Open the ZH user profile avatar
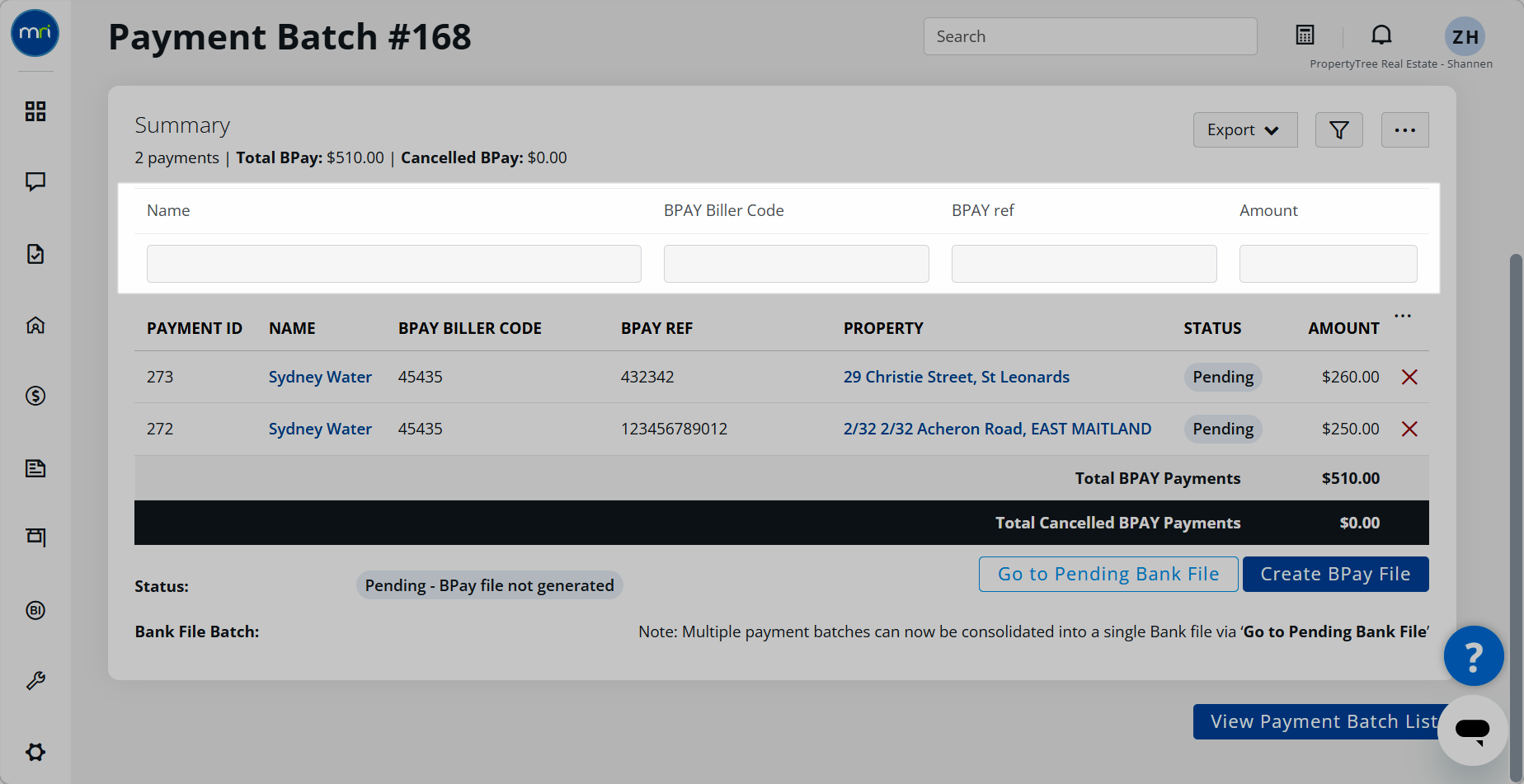The image size is (1524, 784). point(1465,36)
